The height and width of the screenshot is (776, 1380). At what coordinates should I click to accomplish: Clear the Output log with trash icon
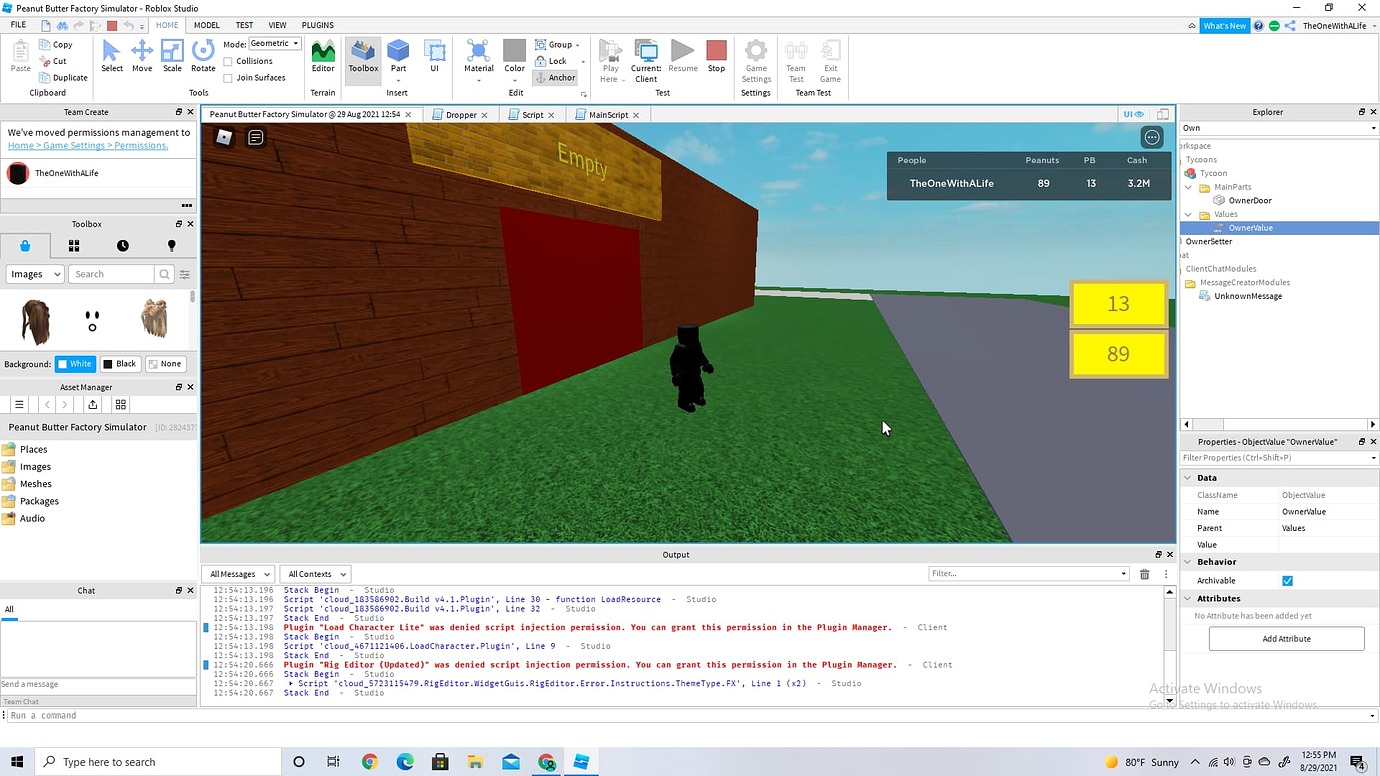[x=1144, y=574]
